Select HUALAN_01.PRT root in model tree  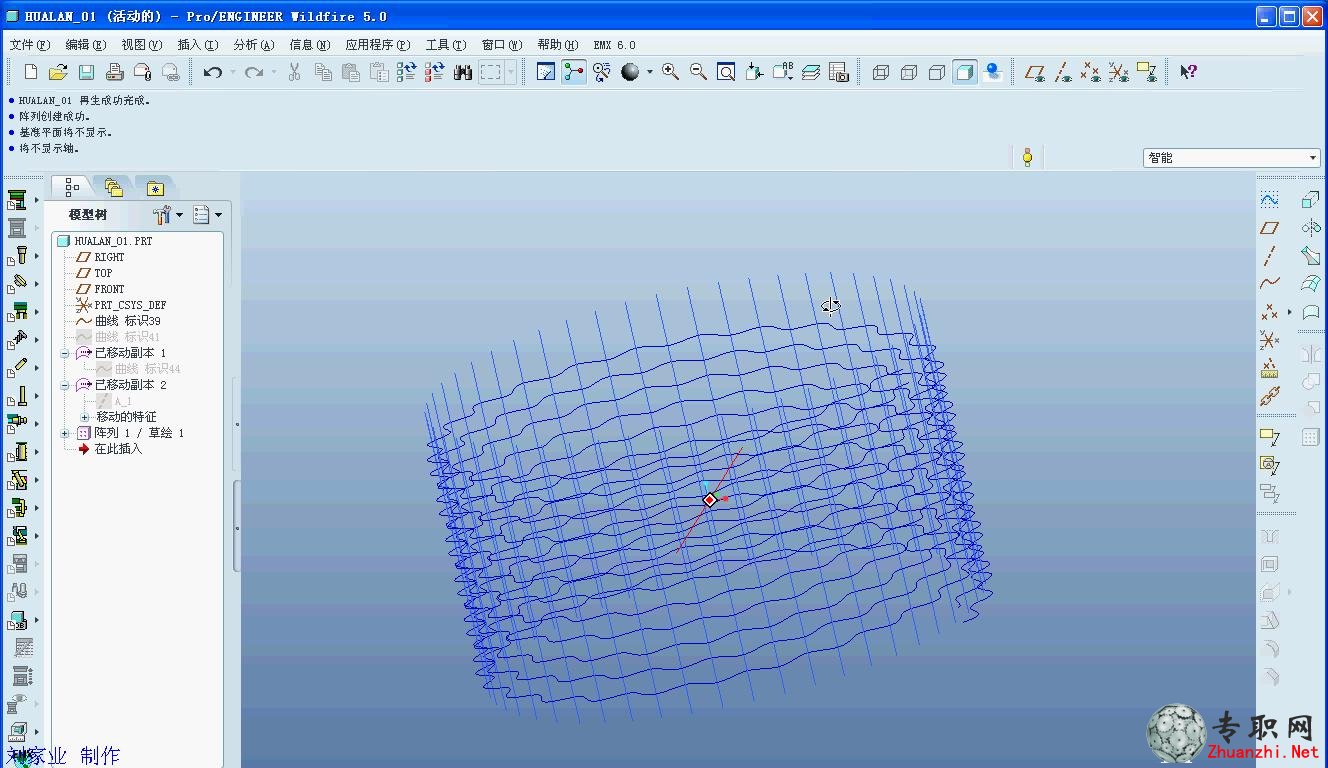[x=105, y=241]
